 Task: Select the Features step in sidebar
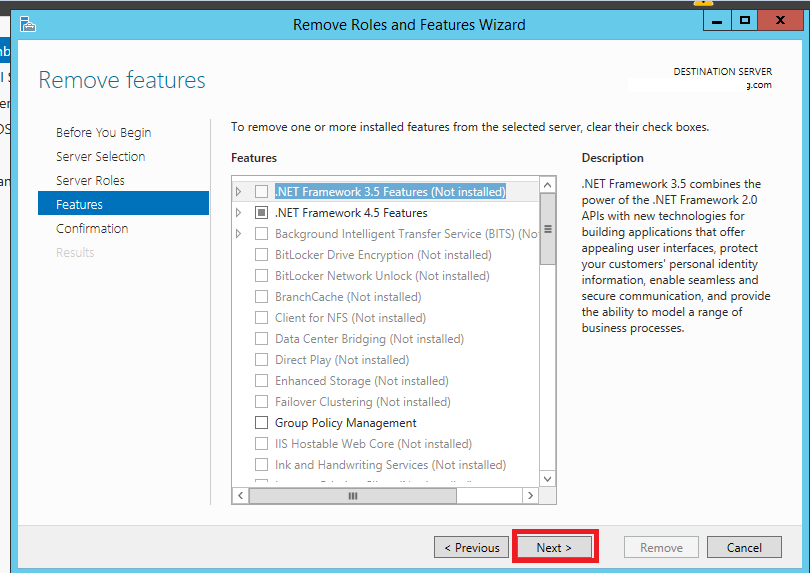[123, 204]
